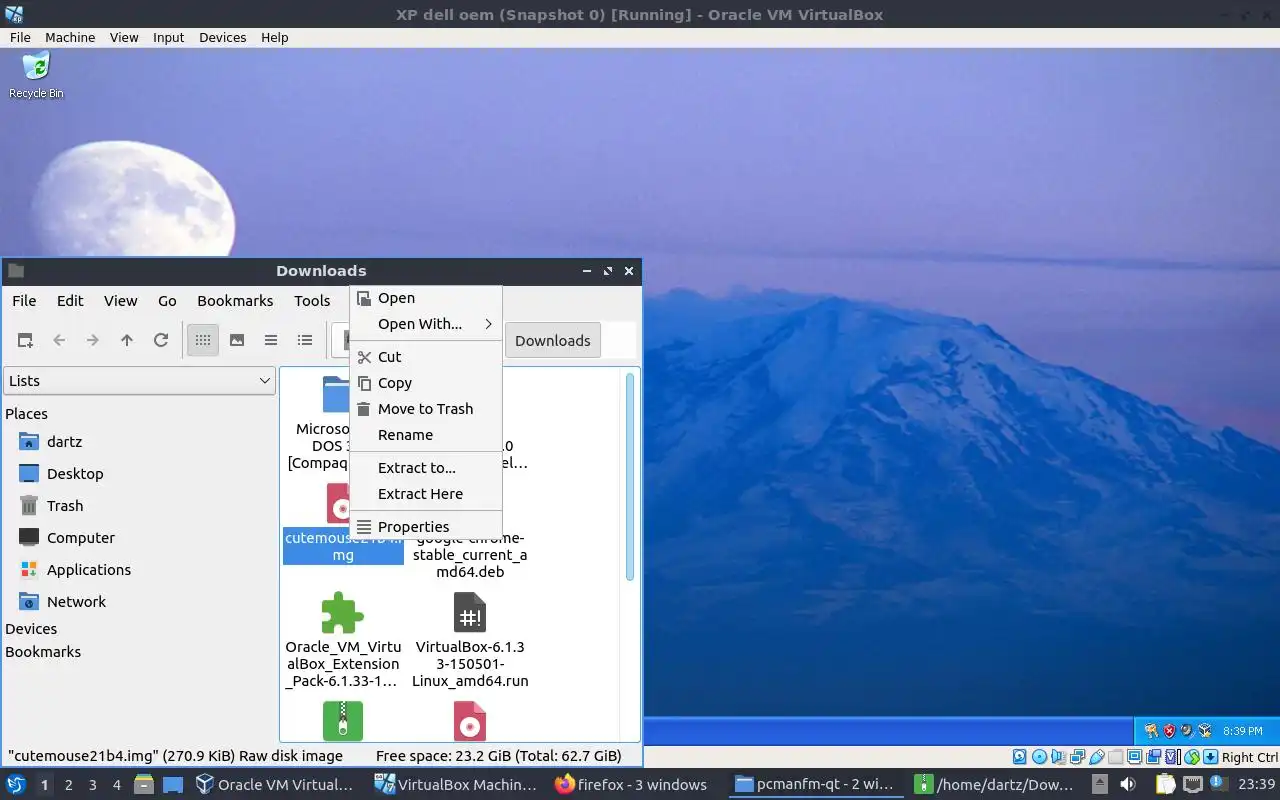
Task: Switch to detailed list view mode
Action: pyautogui.click(x=305, y=340)
